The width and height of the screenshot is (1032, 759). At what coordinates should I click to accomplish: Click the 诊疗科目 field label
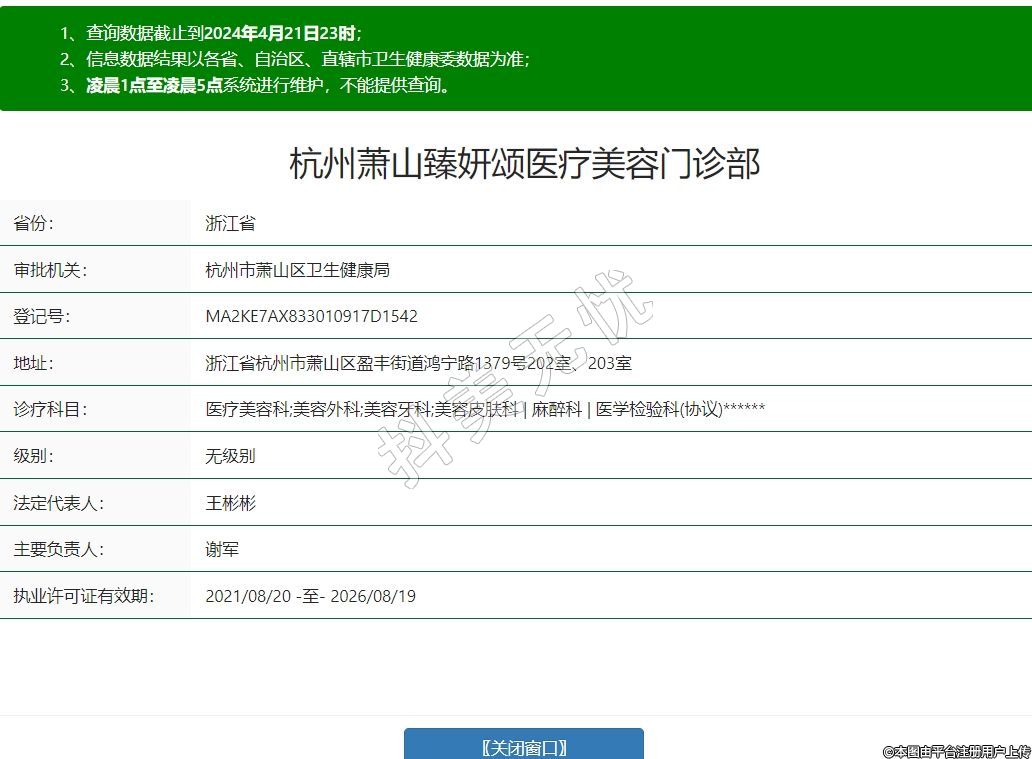(x=50, y=409)
